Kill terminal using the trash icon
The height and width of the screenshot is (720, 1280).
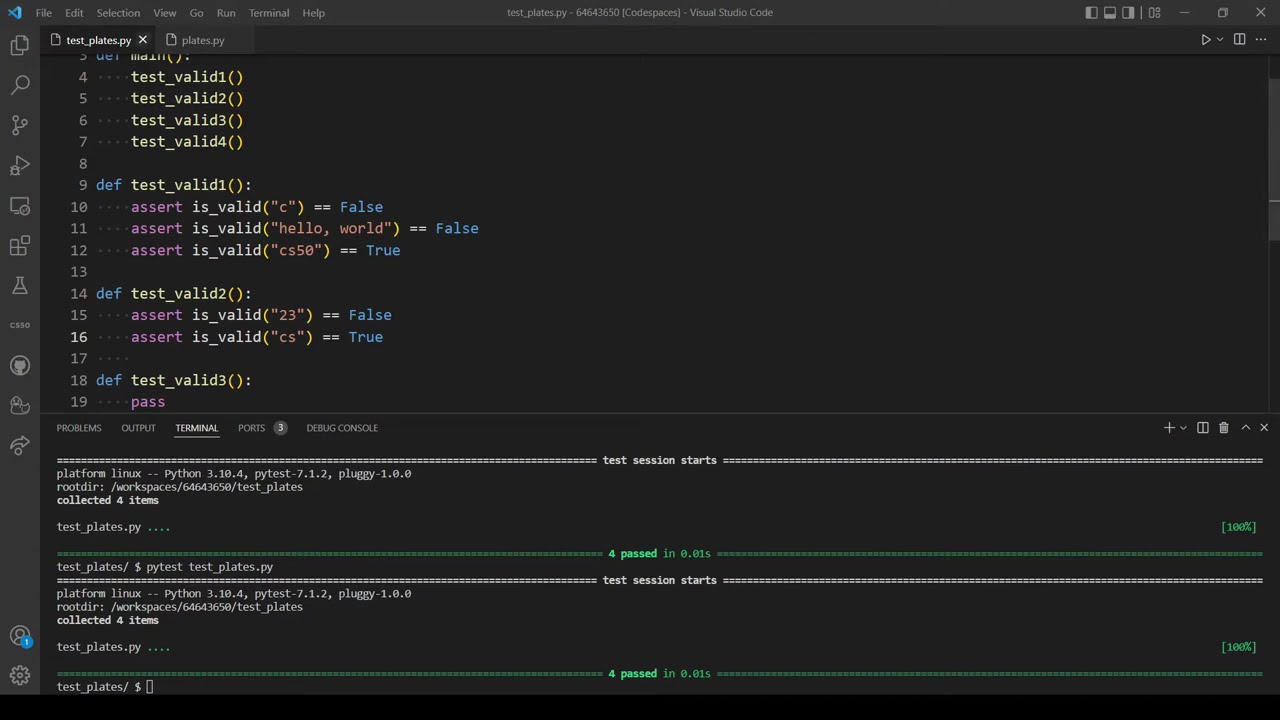1223,428
